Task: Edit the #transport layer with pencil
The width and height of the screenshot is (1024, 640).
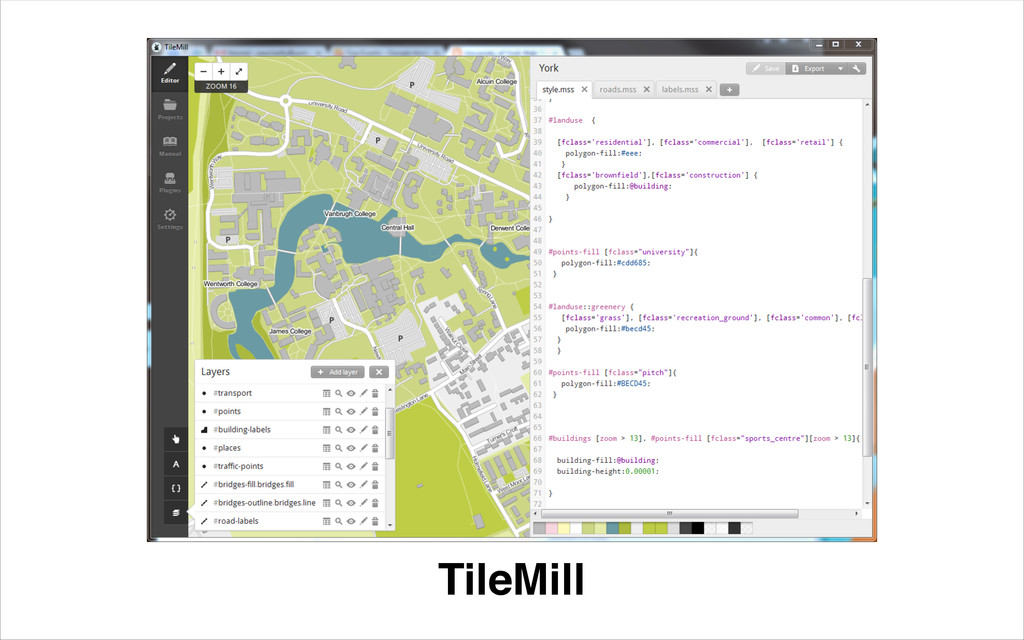Action: click(363, 393)
